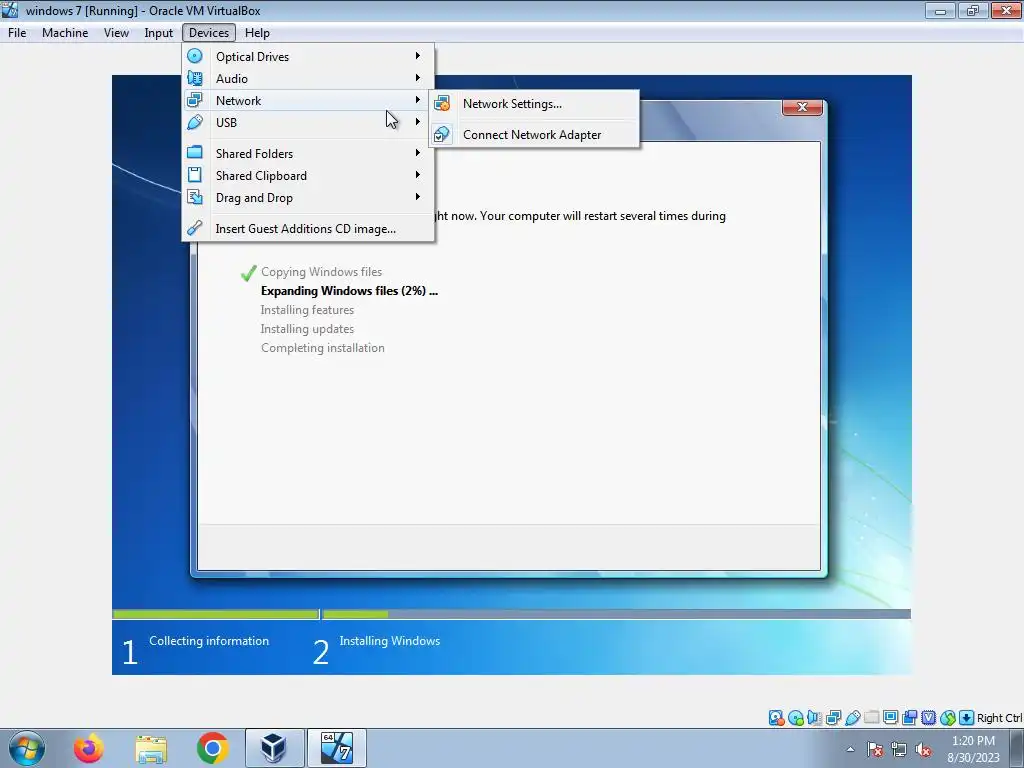Click the USB plug icon in menu

195,122
